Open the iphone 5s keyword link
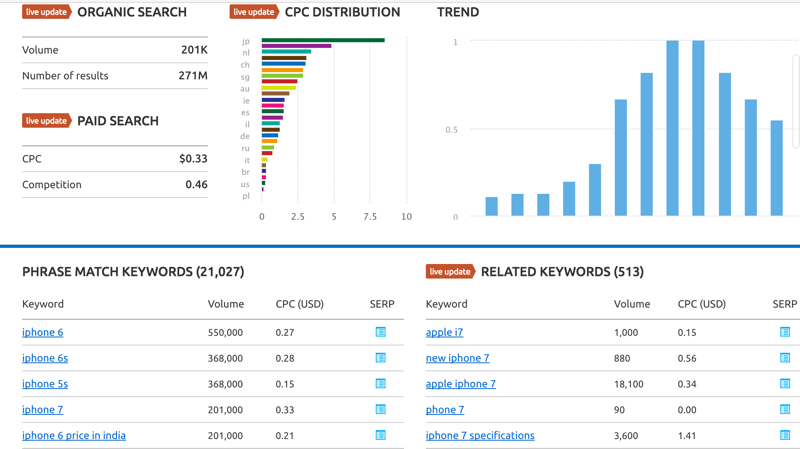 [45, 384]
